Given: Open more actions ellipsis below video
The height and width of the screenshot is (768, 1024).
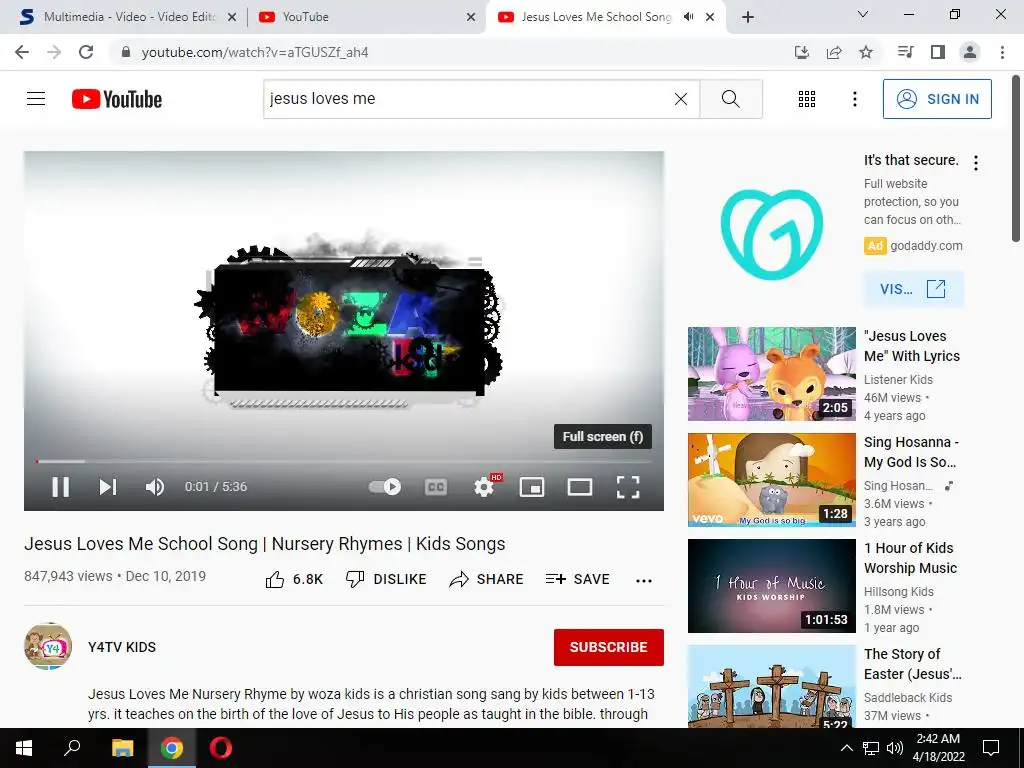Looking at the screenshot, I should pyautogui.click(x=644, y=581).
